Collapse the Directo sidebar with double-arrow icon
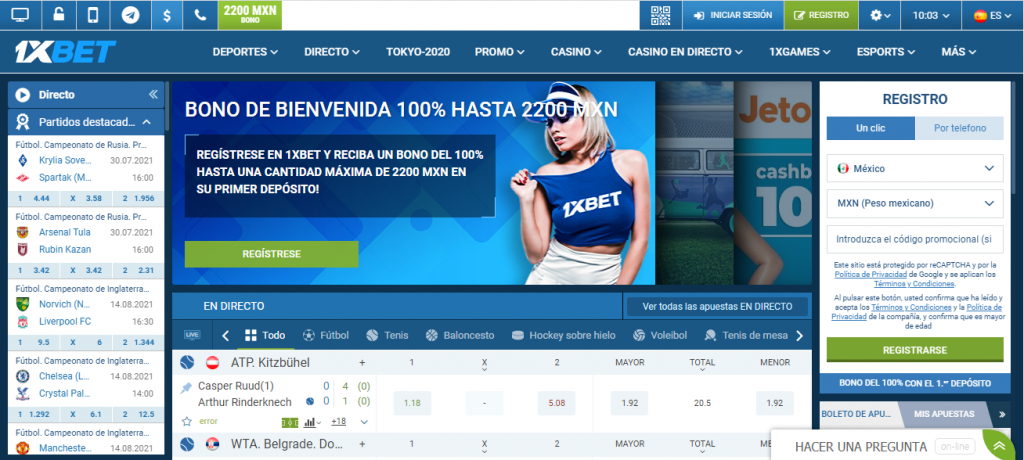 [153, 95]
